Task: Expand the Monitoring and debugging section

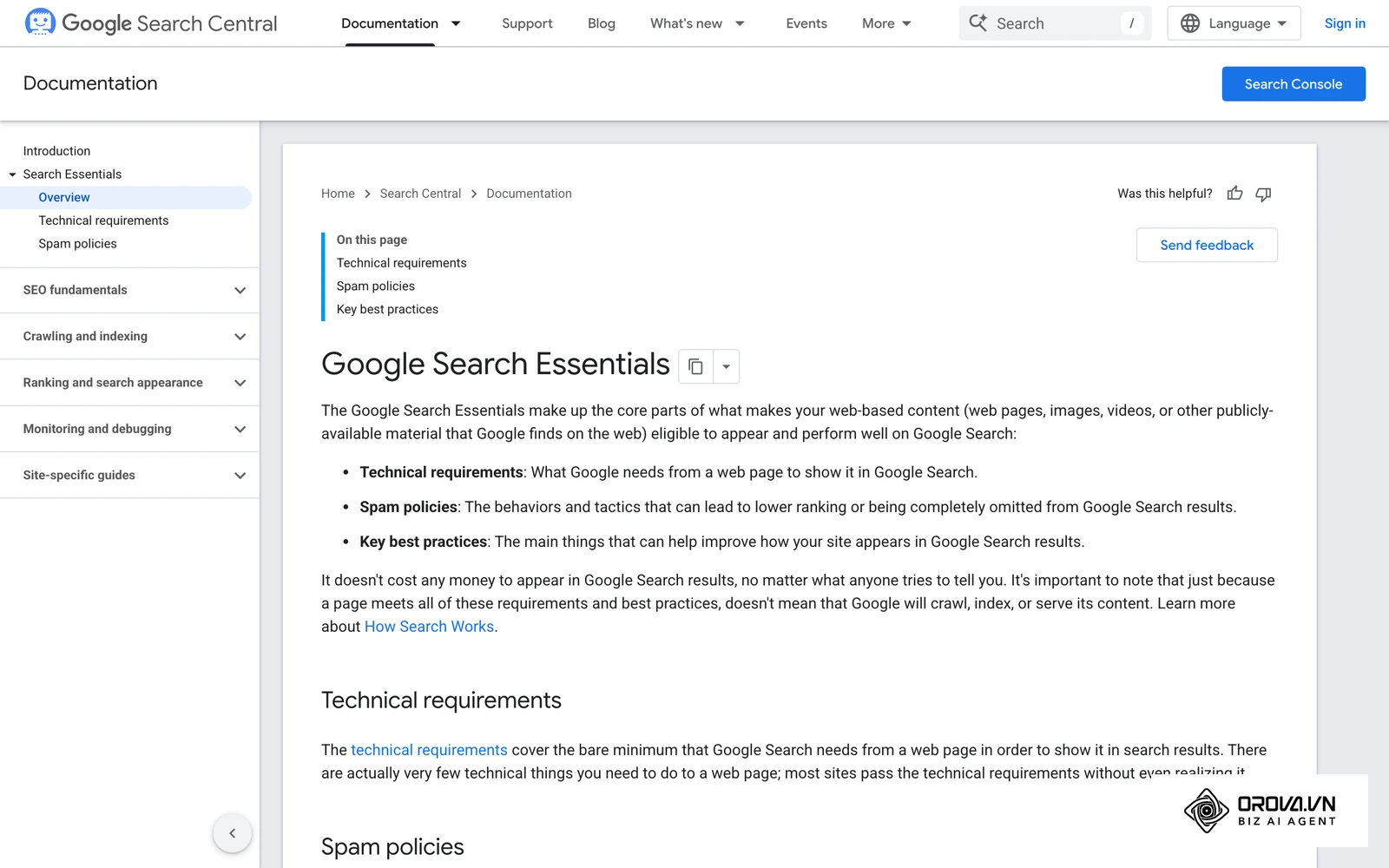Action: coord(130,429)
